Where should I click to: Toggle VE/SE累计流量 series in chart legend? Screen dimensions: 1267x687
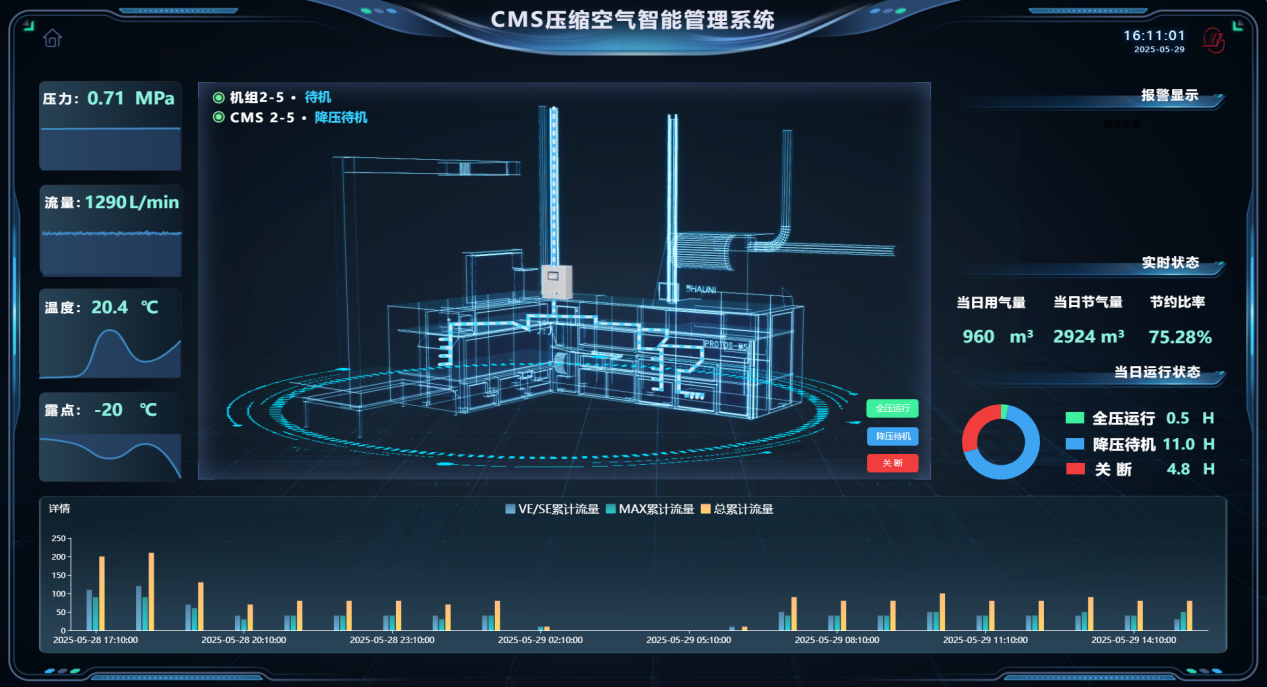552,509
